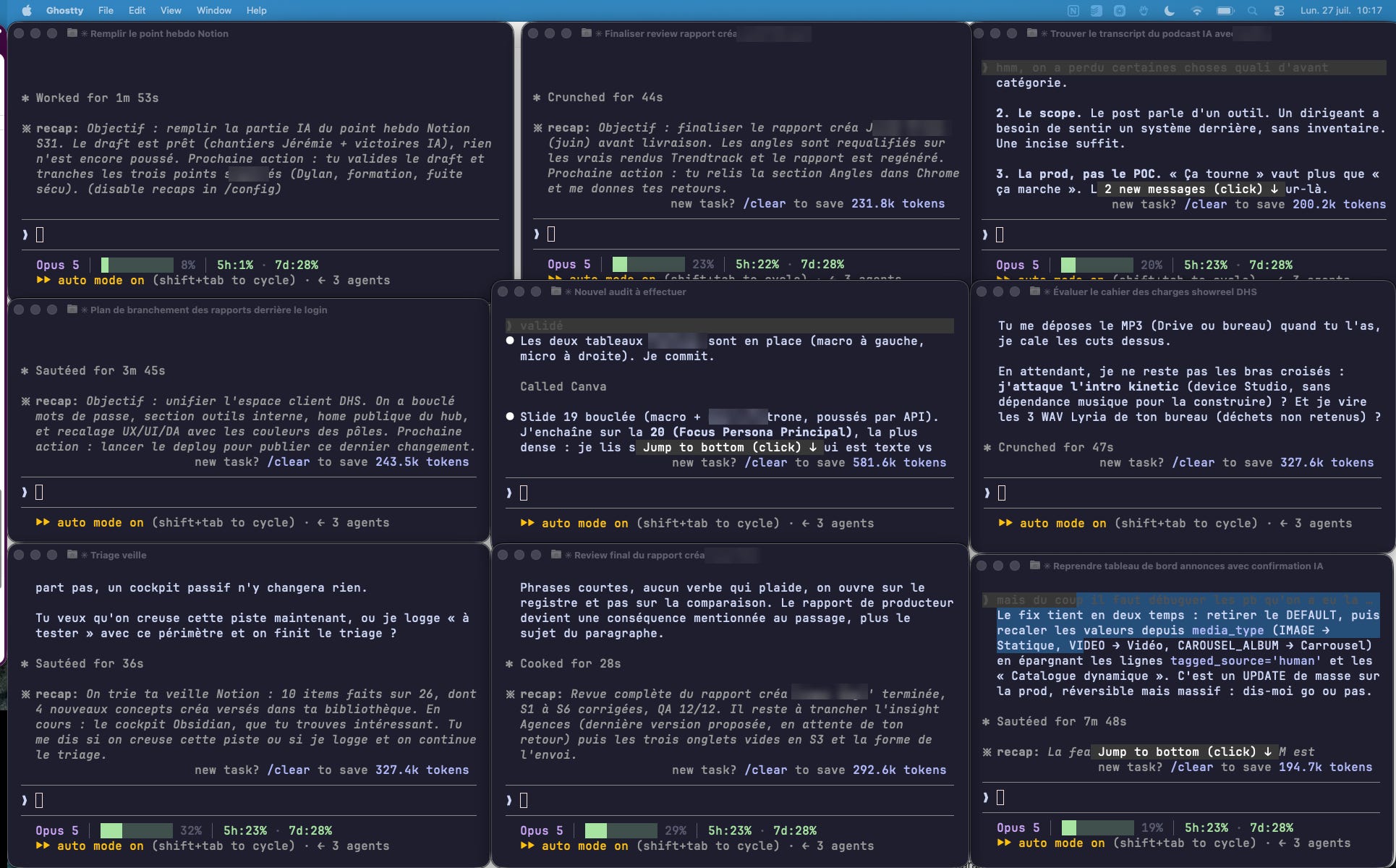The height and width of the screenshot is (868, 1396).
Task: Click '200.2k tokens' in podcast transcript window
Action: pos(1340,204)
